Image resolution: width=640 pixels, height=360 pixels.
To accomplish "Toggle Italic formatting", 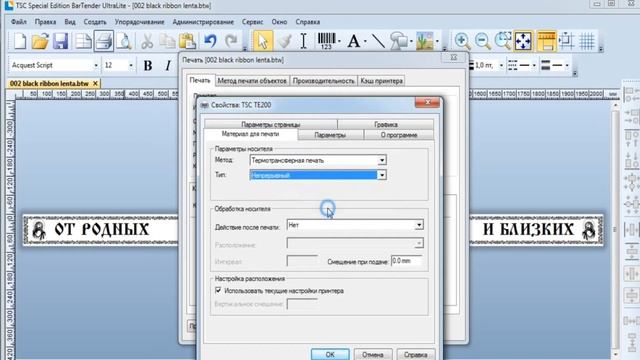I will tap(168, 65).
